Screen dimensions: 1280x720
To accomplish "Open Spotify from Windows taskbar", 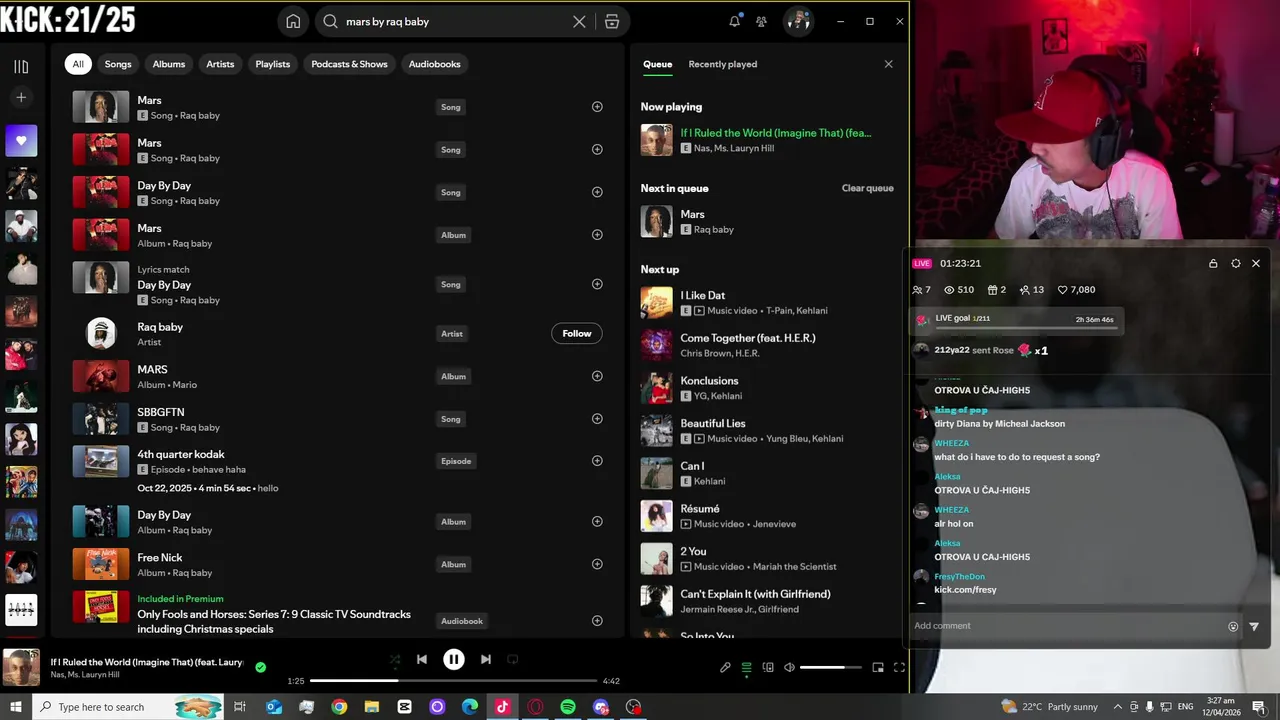I will 568,707.
